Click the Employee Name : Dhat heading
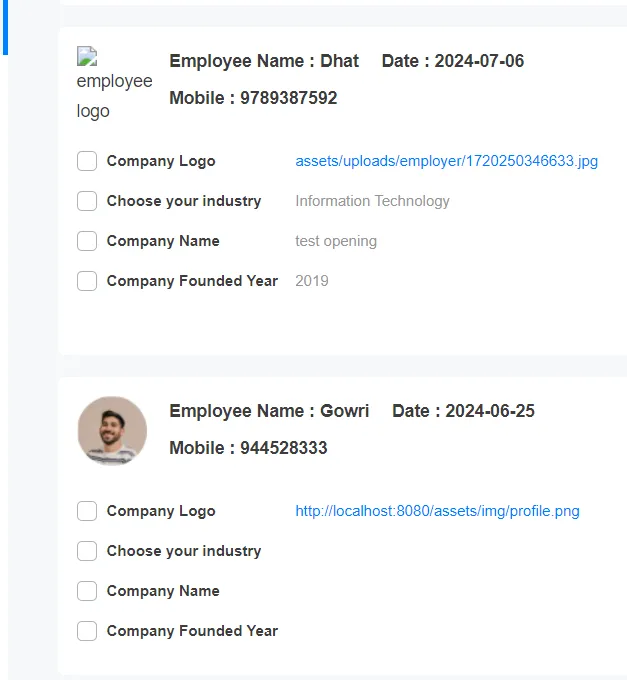This screenshot has width=627, height=680. 264,61
